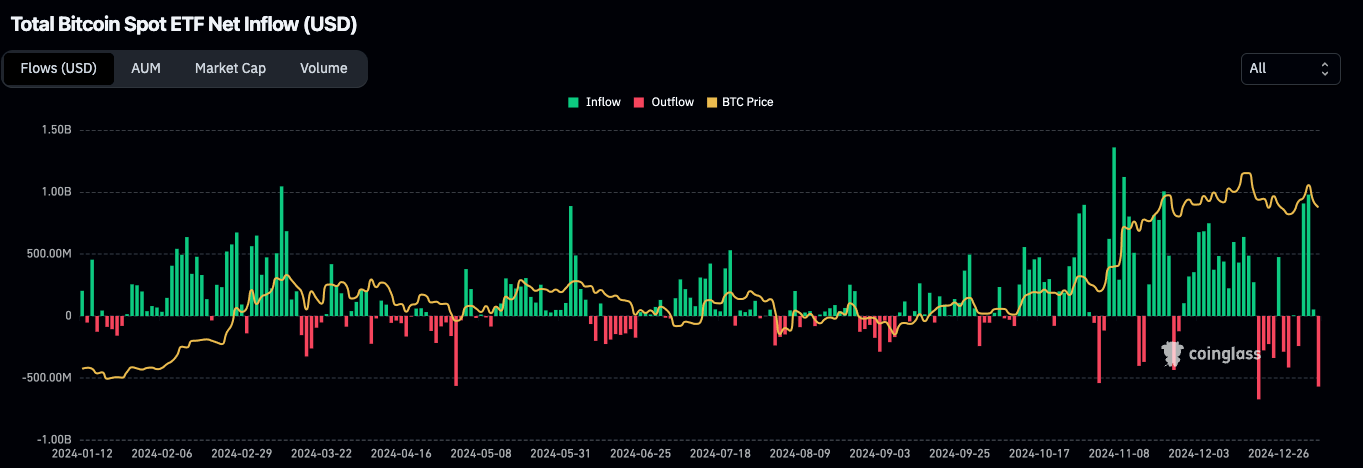Open the All time range dropdown
Screen dimensions: 1363x468
[x=1289, y=68]
